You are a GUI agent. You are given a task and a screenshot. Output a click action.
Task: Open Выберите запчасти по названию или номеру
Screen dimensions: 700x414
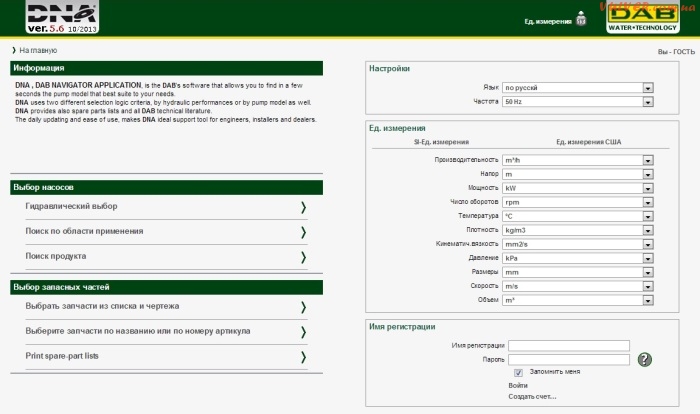pyautogui.click(x=138, y=331)
